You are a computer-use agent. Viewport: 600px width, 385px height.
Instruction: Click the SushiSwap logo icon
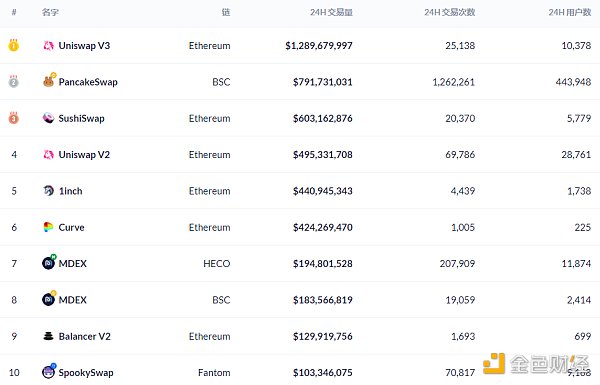[x=49, y=118]
